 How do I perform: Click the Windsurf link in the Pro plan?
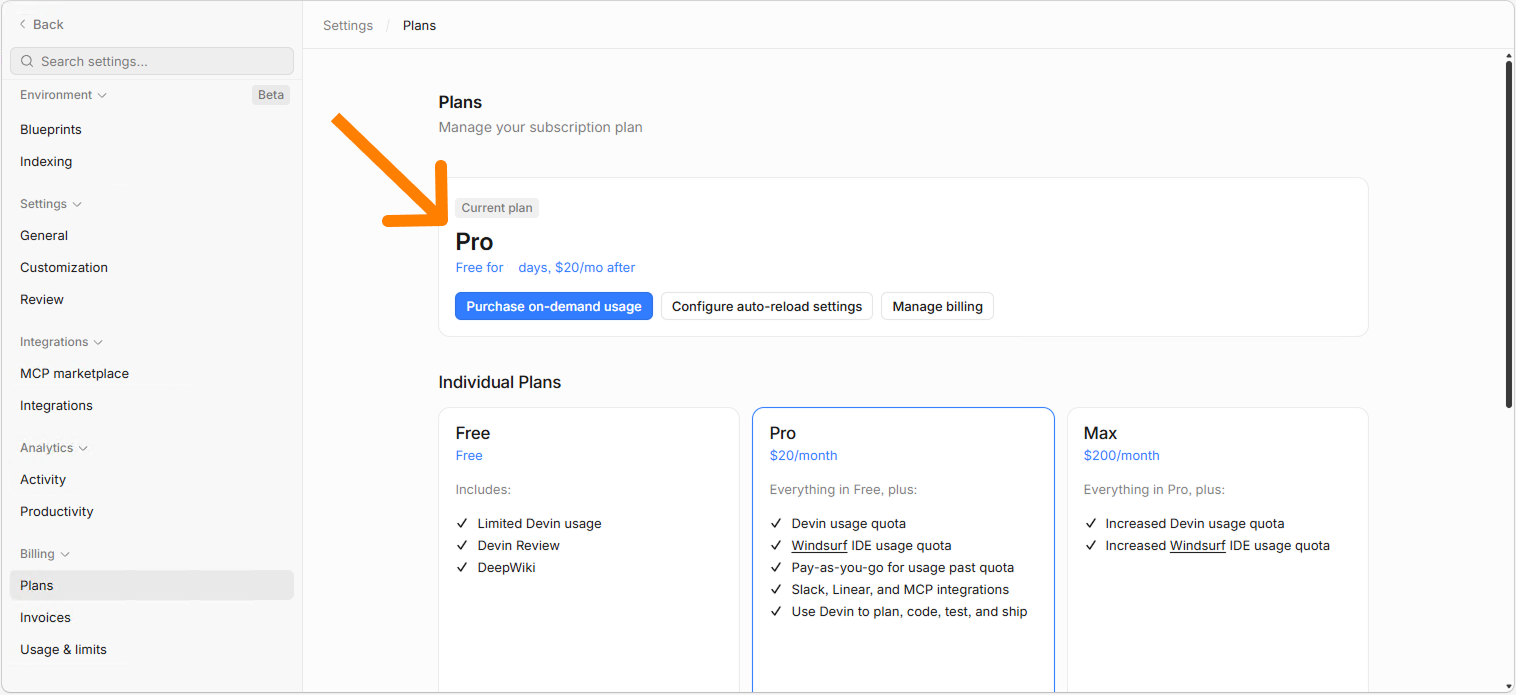[x=819, y=545]
